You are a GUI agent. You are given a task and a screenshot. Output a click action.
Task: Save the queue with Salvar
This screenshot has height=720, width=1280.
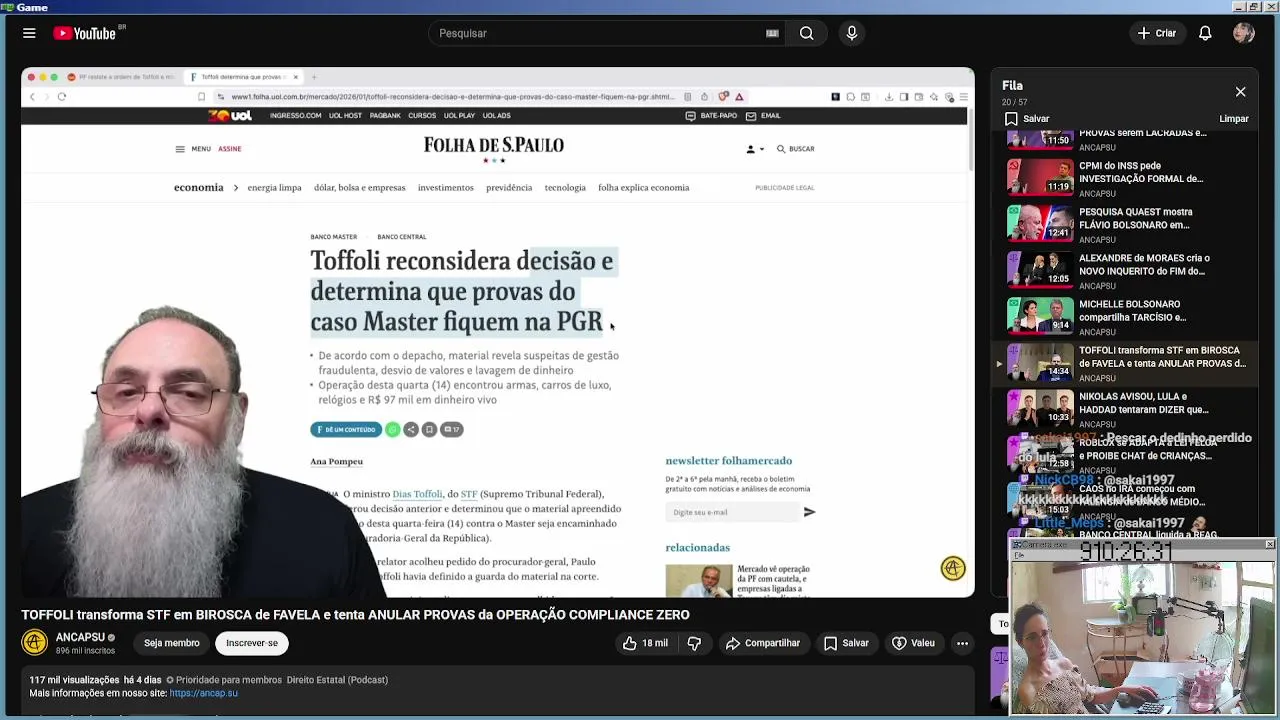click(1027, 118)
